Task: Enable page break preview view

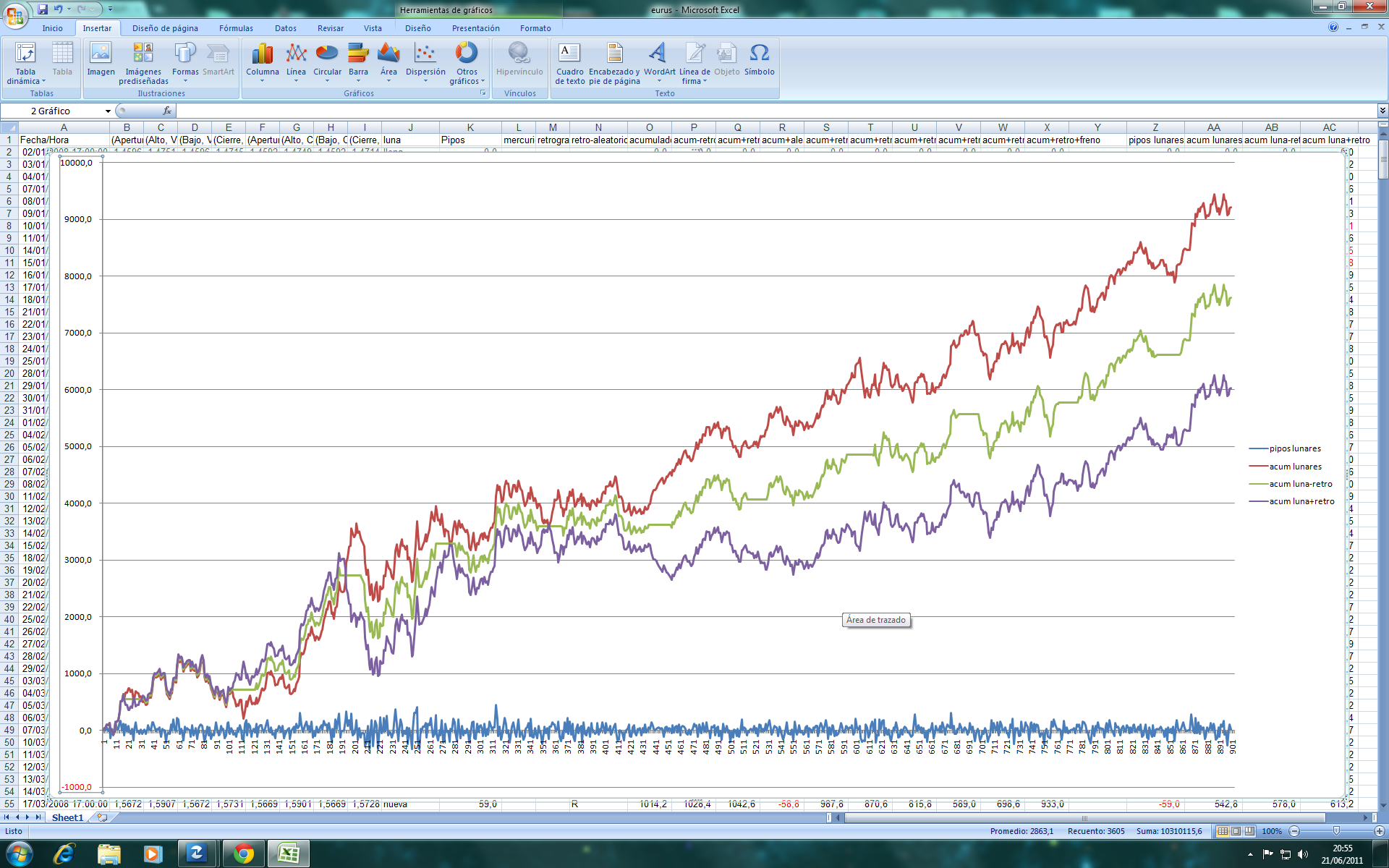Action: (x=1249, y=831)
